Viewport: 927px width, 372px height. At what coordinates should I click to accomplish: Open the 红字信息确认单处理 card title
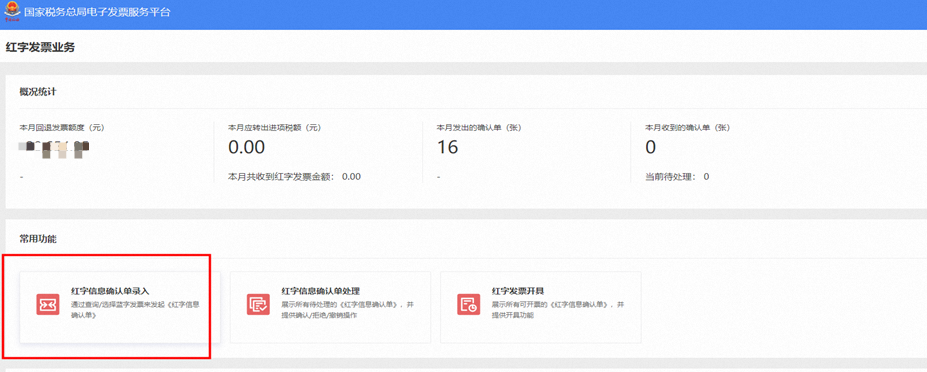(x=321, y=291)
